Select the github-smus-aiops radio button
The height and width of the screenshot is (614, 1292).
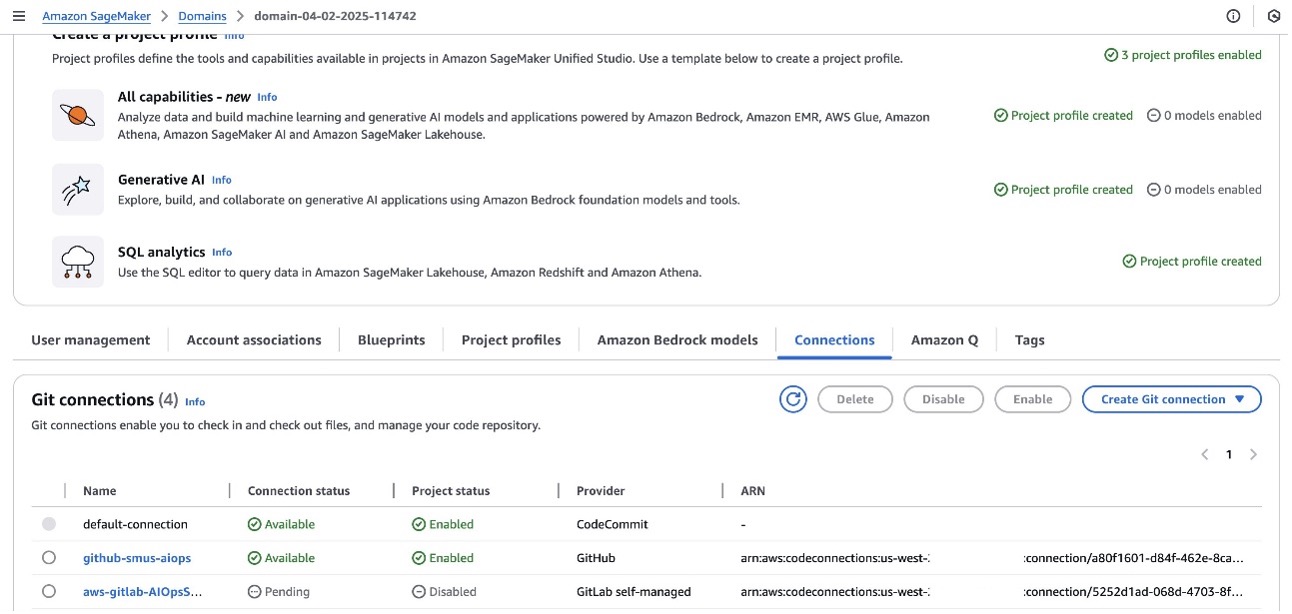click(49, 558)
